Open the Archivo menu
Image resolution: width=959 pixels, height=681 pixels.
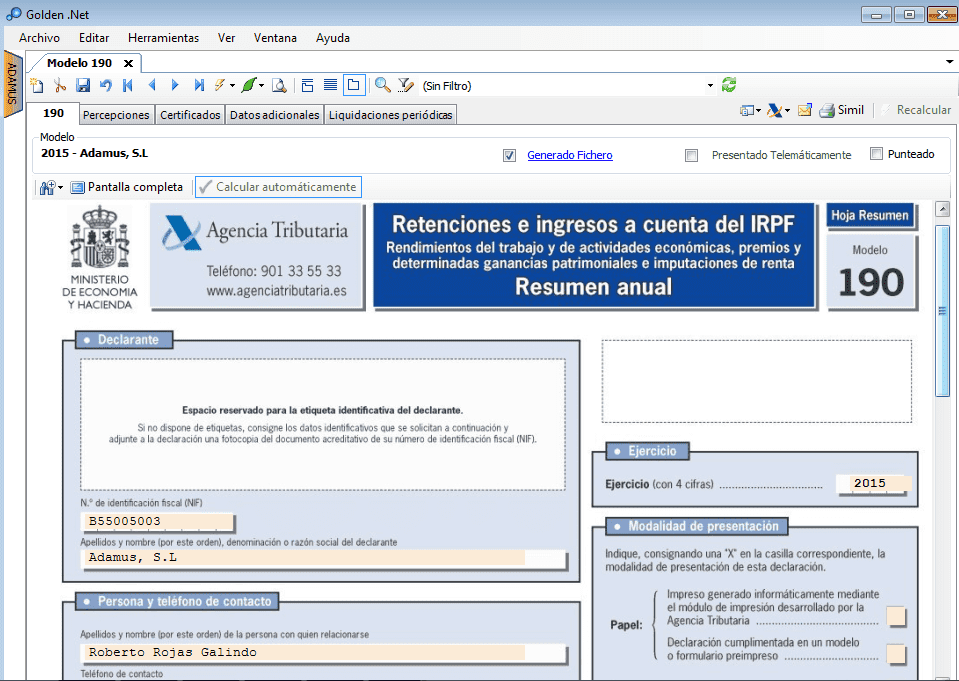click(x=39, y=38)
